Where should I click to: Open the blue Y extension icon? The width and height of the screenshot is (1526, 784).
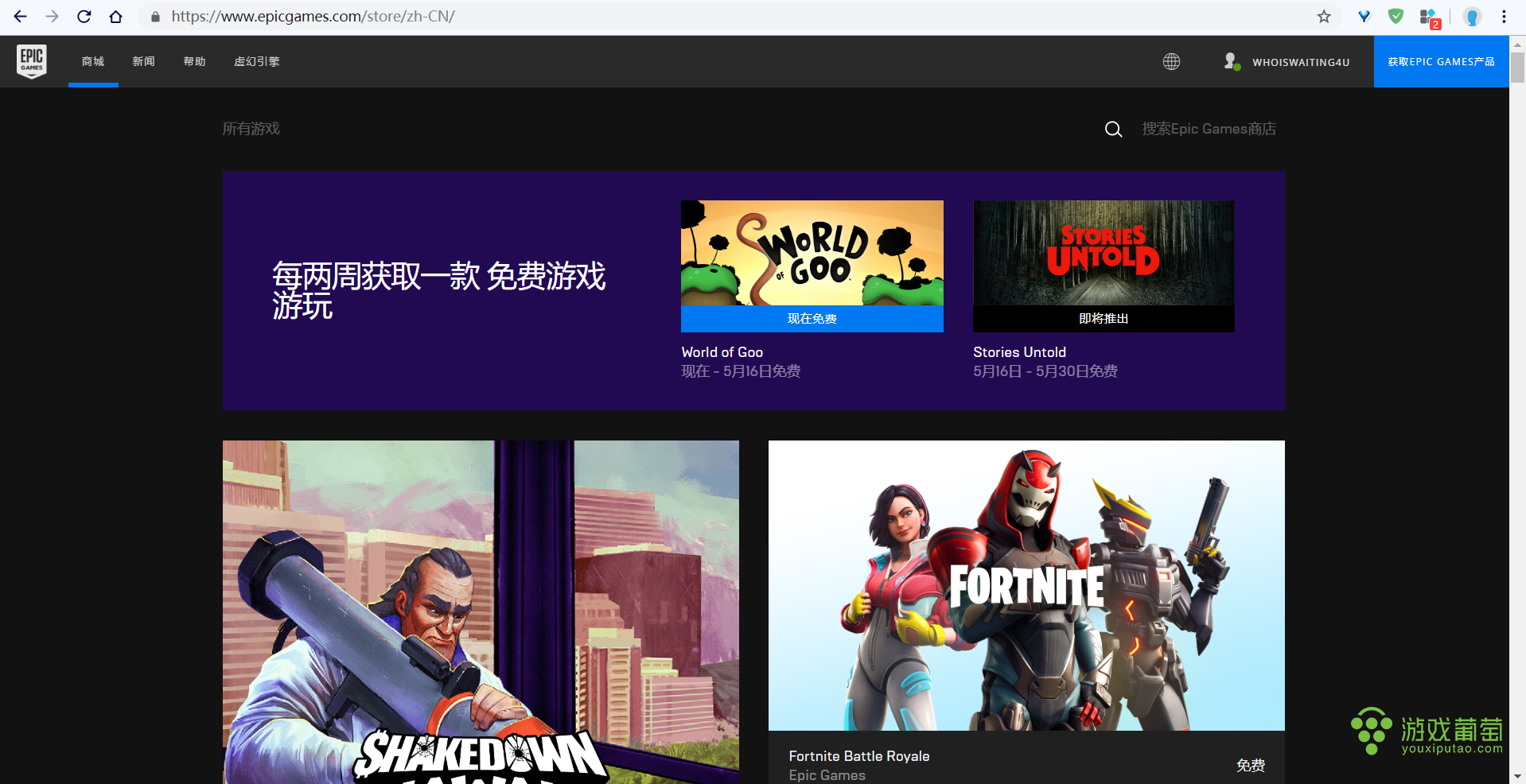[1364, 17]
